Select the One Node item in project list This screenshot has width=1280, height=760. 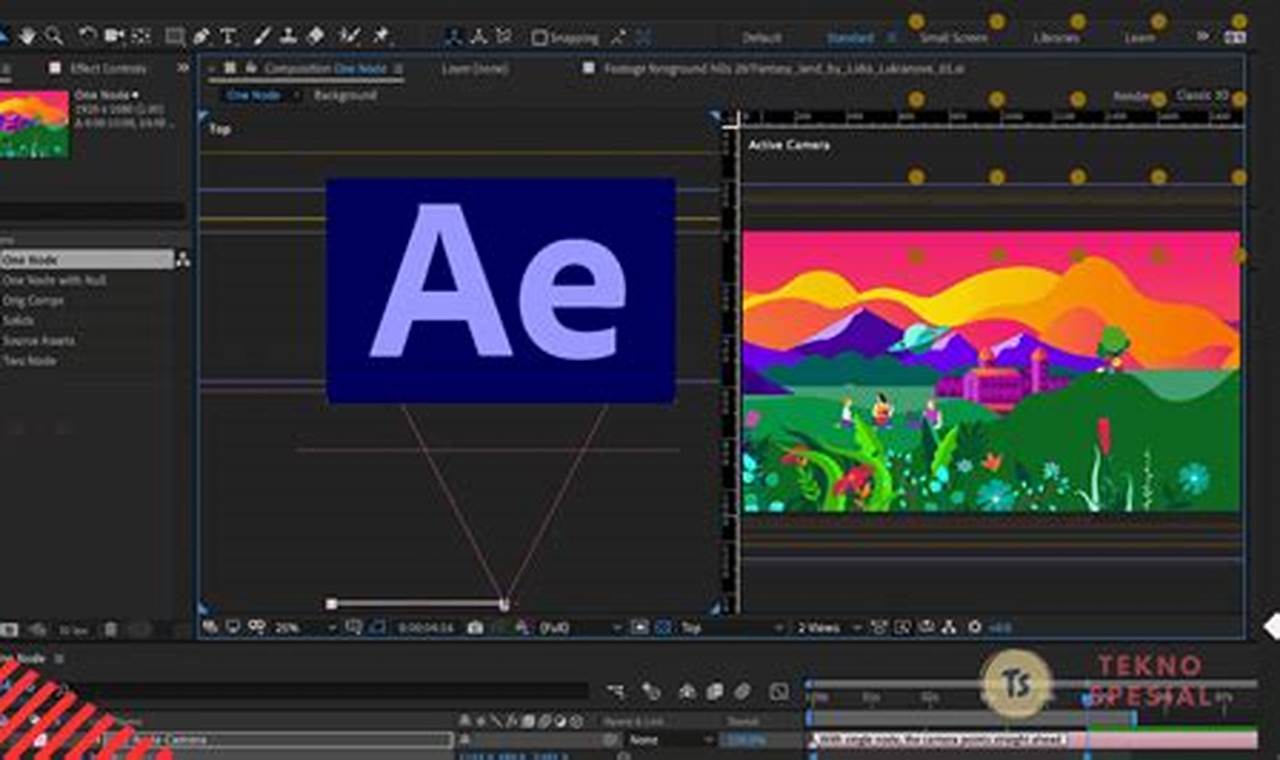(x=86, y=259)
